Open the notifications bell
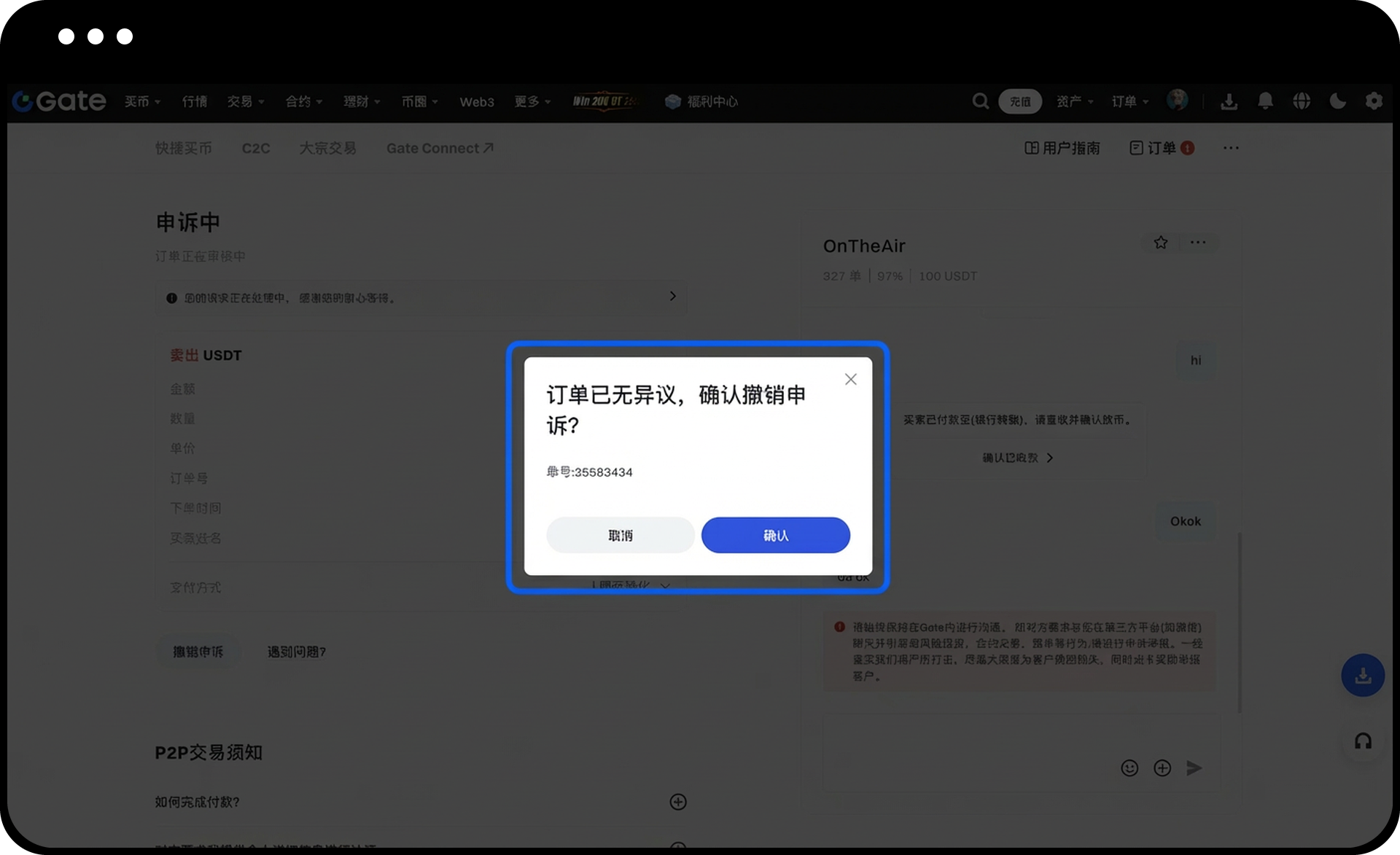1400x855 pixels. coord(1265,101)
